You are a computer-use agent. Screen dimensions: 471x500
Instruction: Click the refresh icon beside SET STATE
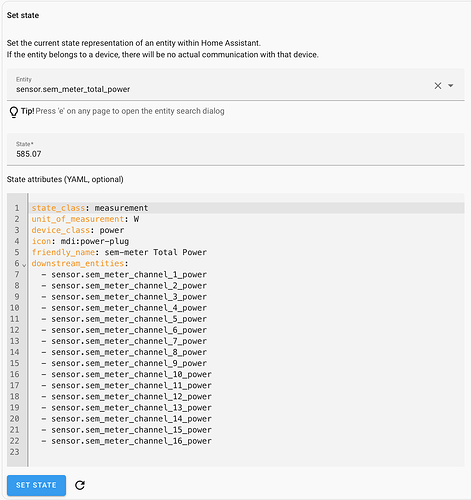pos(80,485)
